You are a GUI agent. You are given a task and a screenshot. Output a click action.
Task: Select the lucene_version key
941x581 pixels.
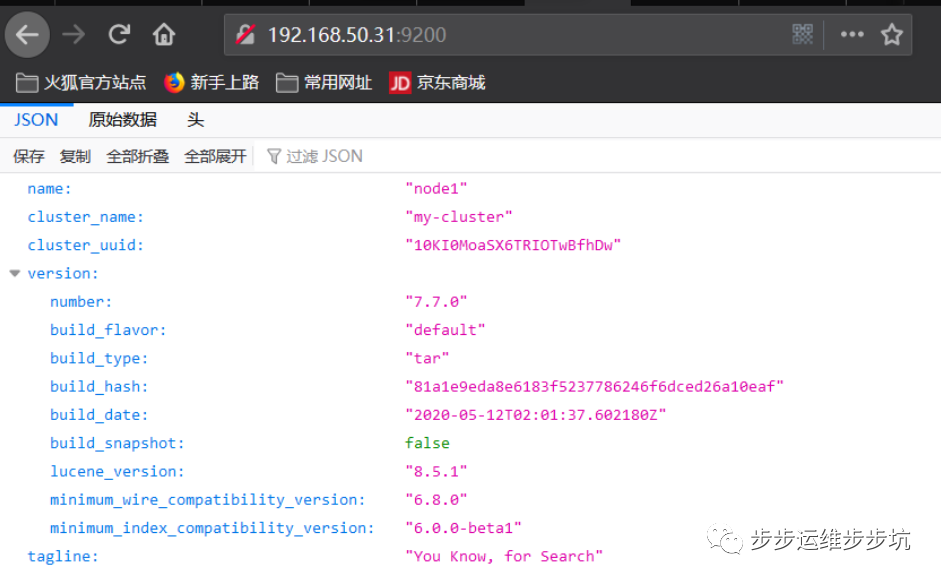coord(117,471)
